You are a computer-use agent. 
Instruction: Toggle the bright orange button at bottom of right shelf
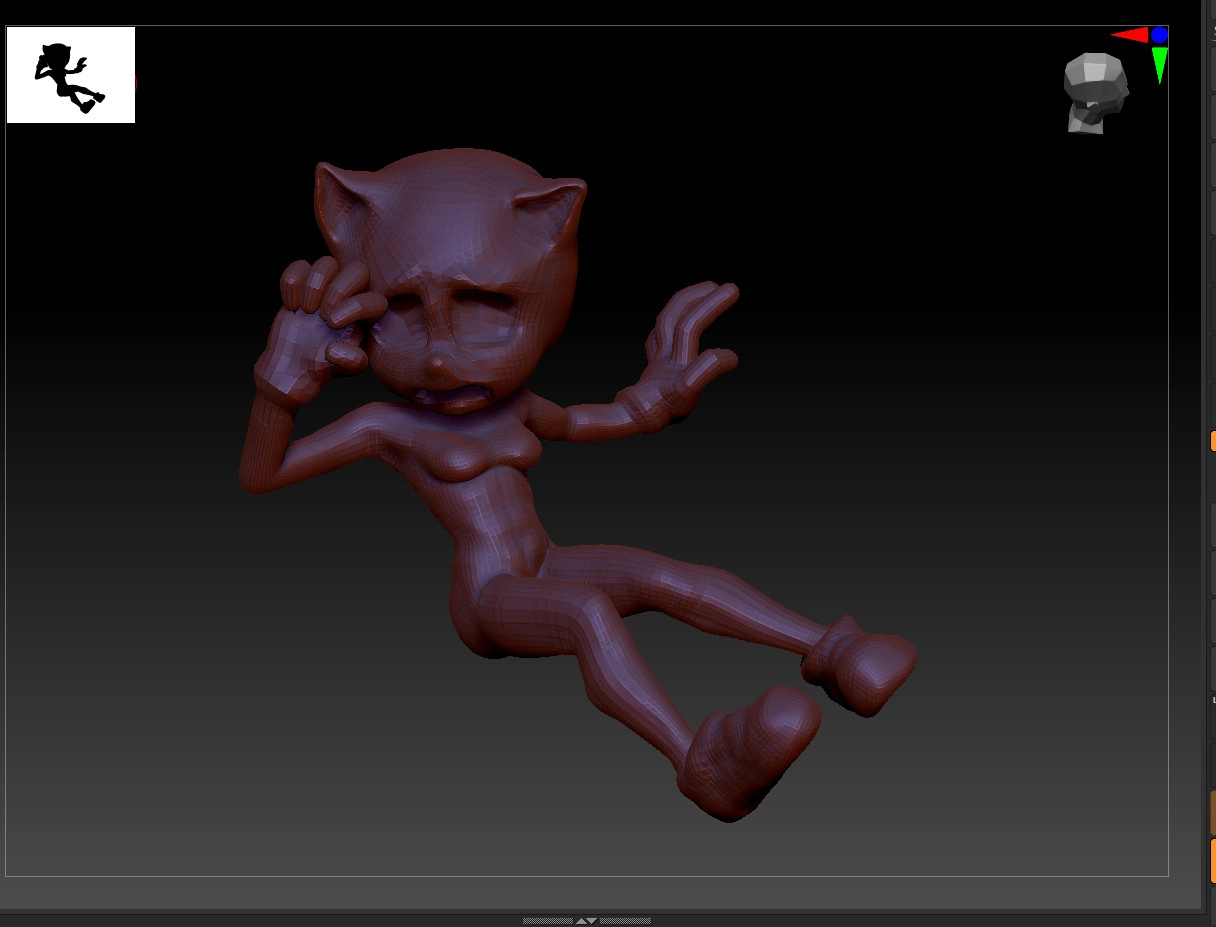click(1212, 860)
